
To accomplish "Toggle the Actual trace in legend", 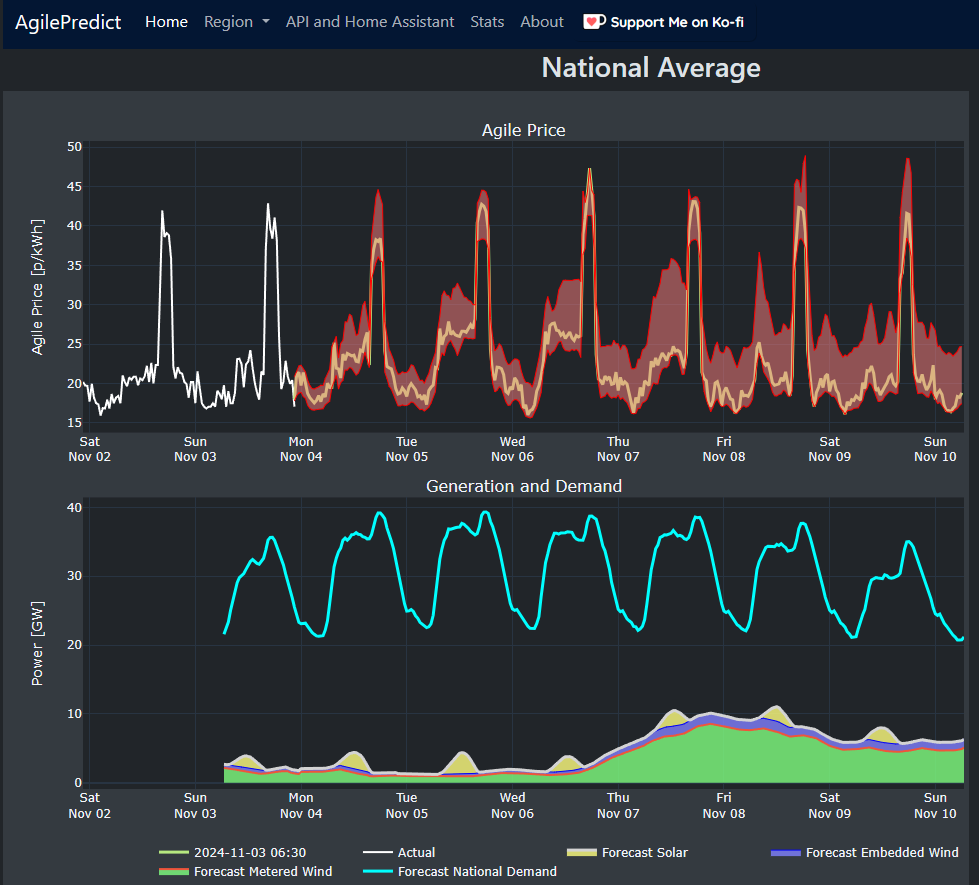I will coord(400,853).
